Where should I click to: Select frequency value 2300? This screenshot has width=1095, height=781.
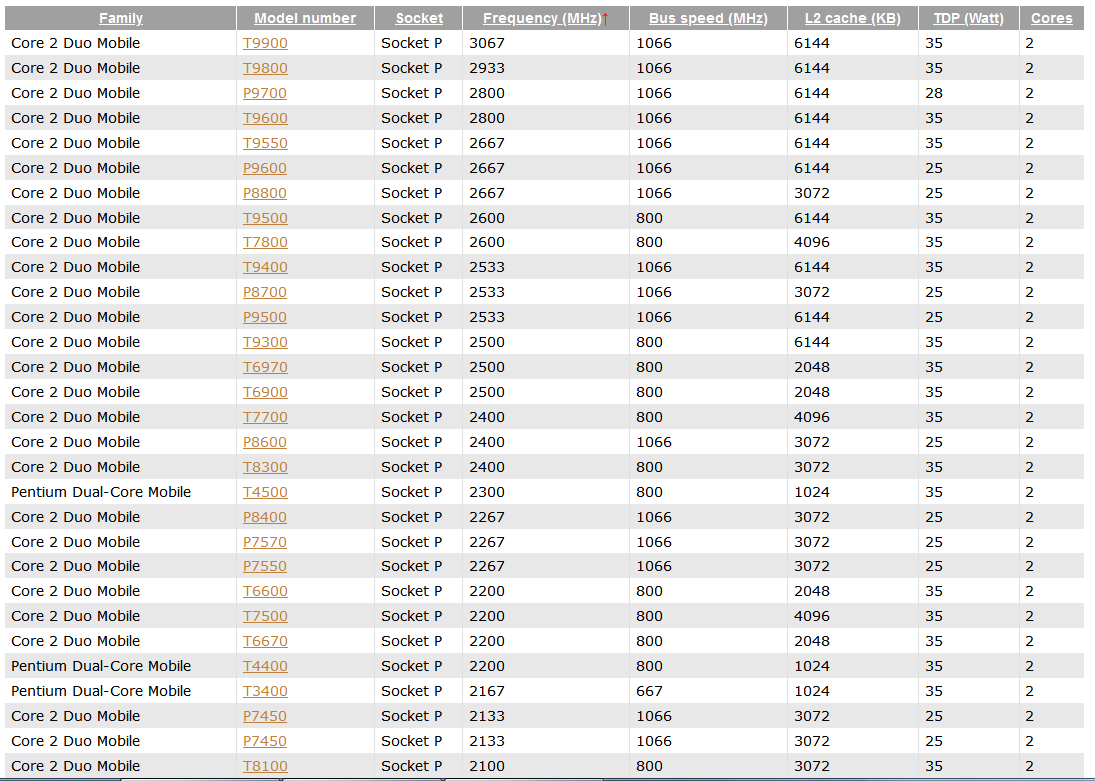pyautogui.click(x=487, y=492)
